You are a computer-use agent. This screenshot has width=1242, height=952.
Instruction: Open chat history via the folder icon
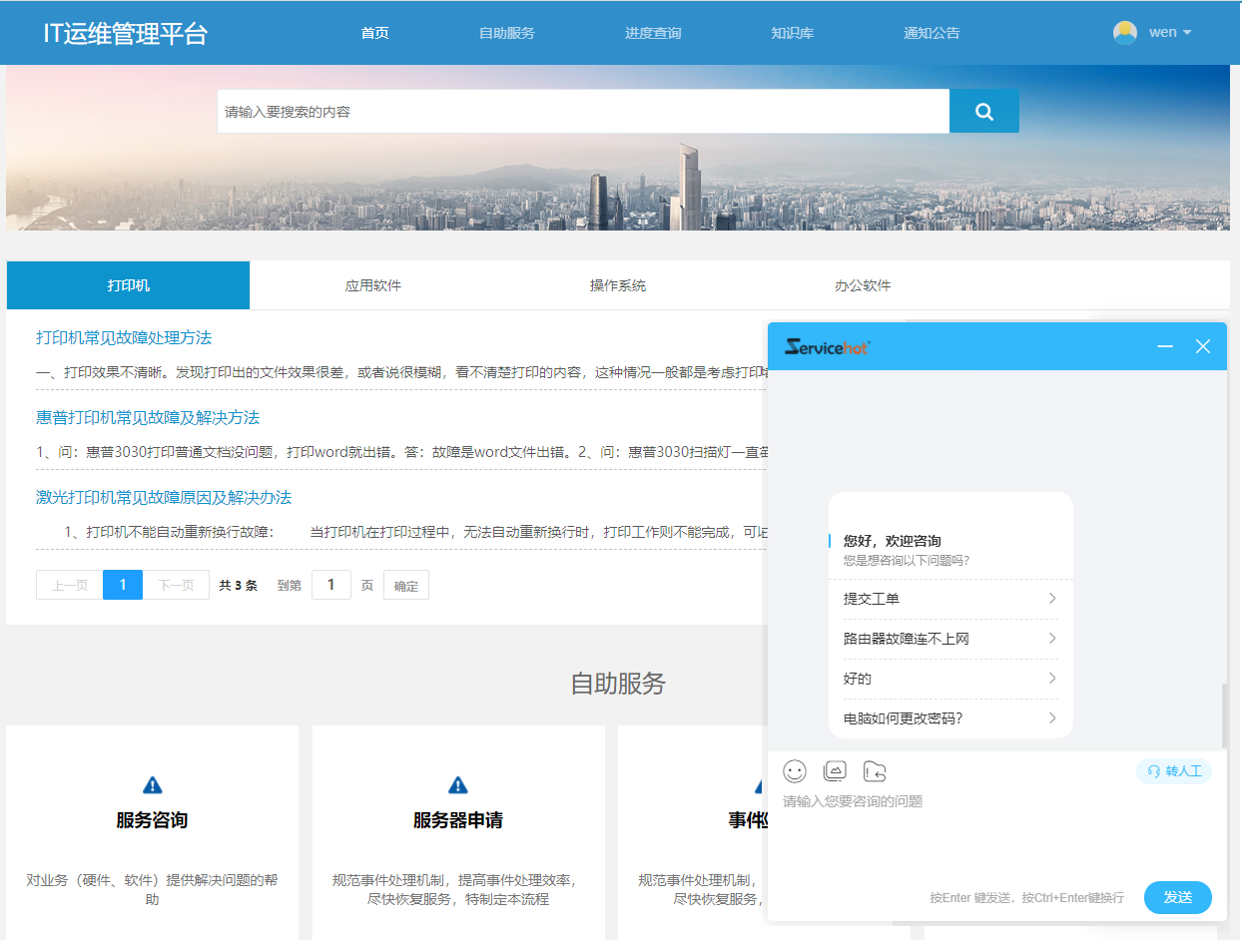(876, 771)
